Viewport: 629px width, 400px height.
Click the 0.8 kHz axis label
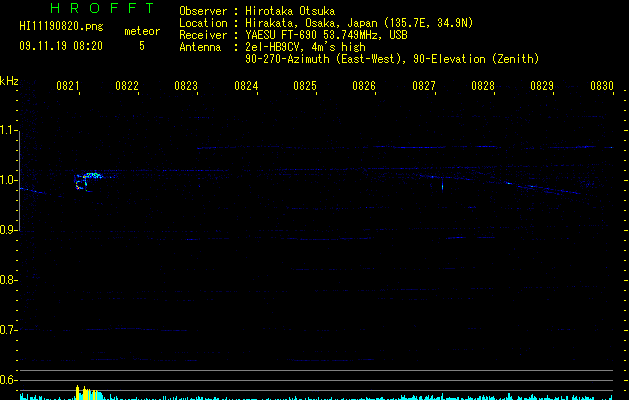pyautogui.click(x=9, y=280)
